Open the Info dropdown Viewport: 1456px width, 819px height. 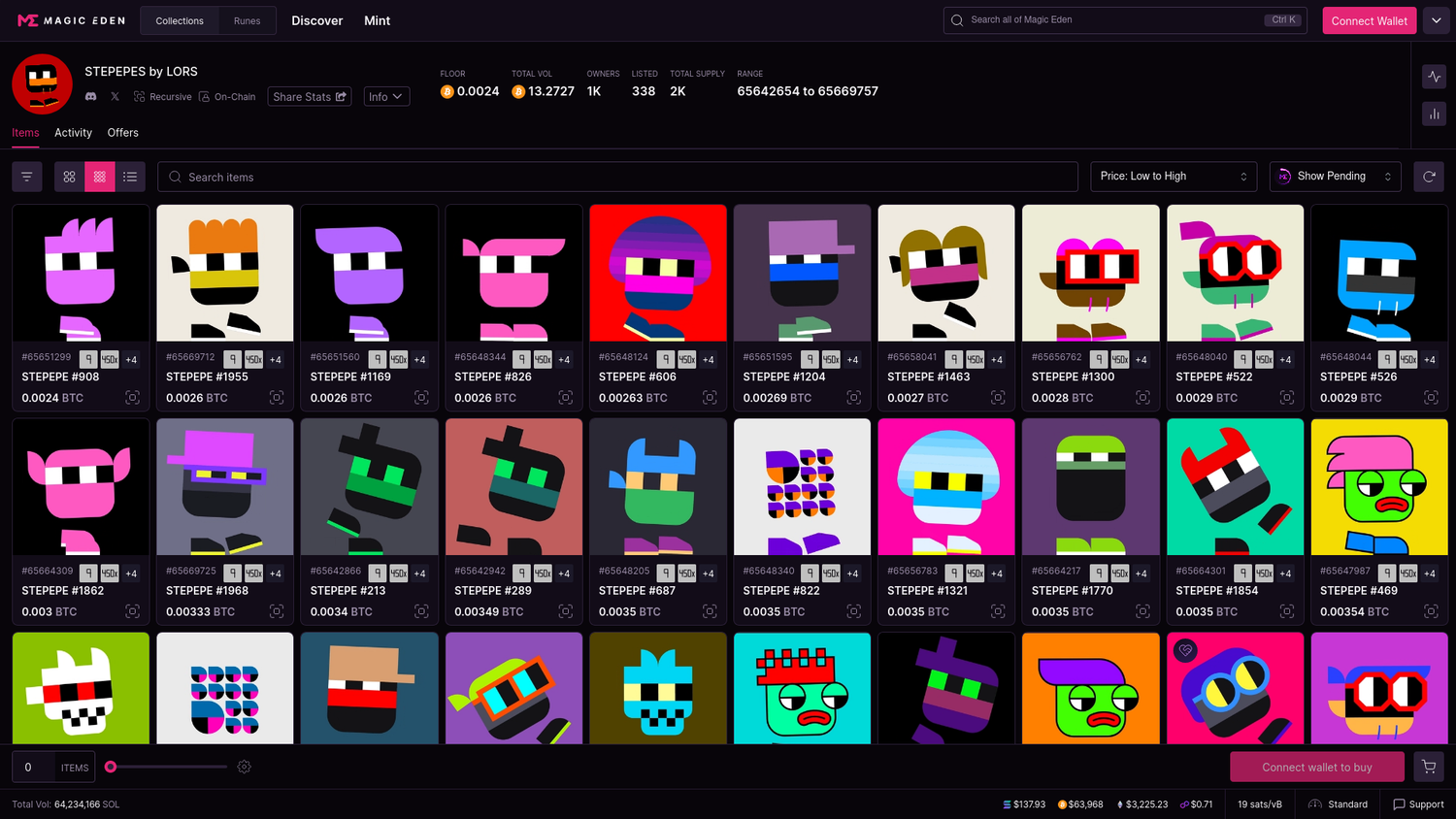386,96
